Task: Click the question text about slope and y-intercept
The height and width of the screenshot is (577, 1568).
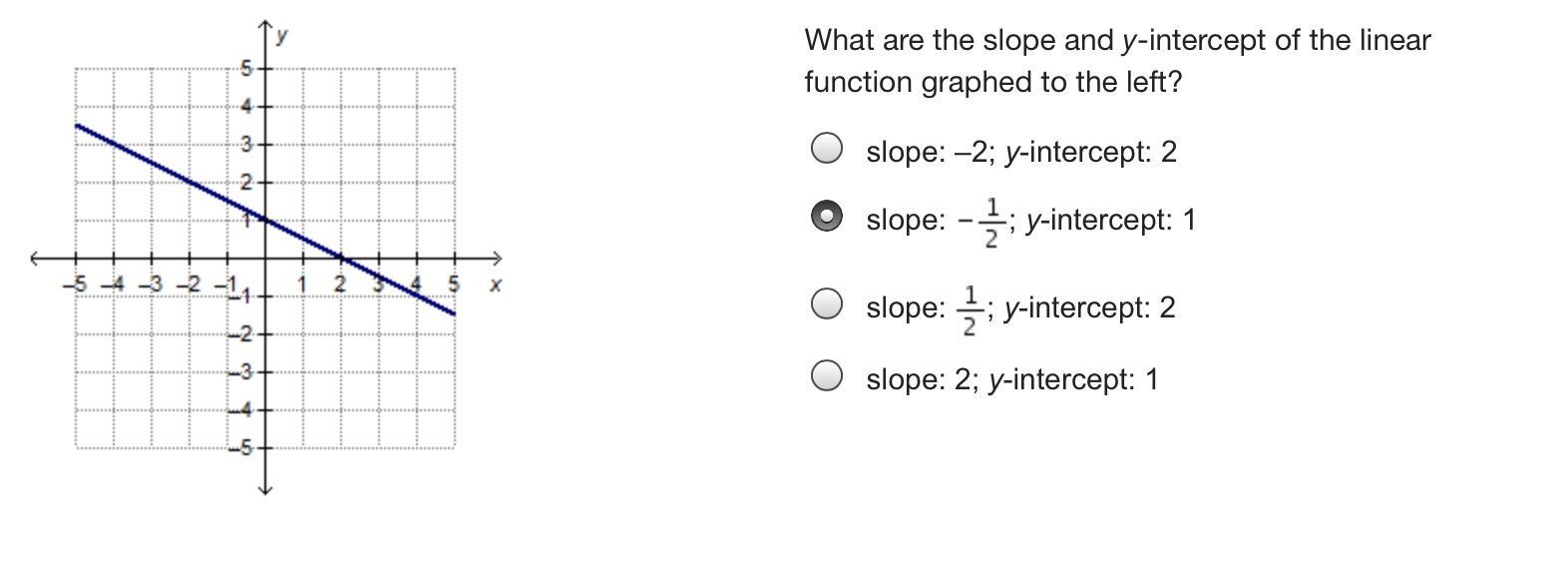Action: pos(1117,61)
